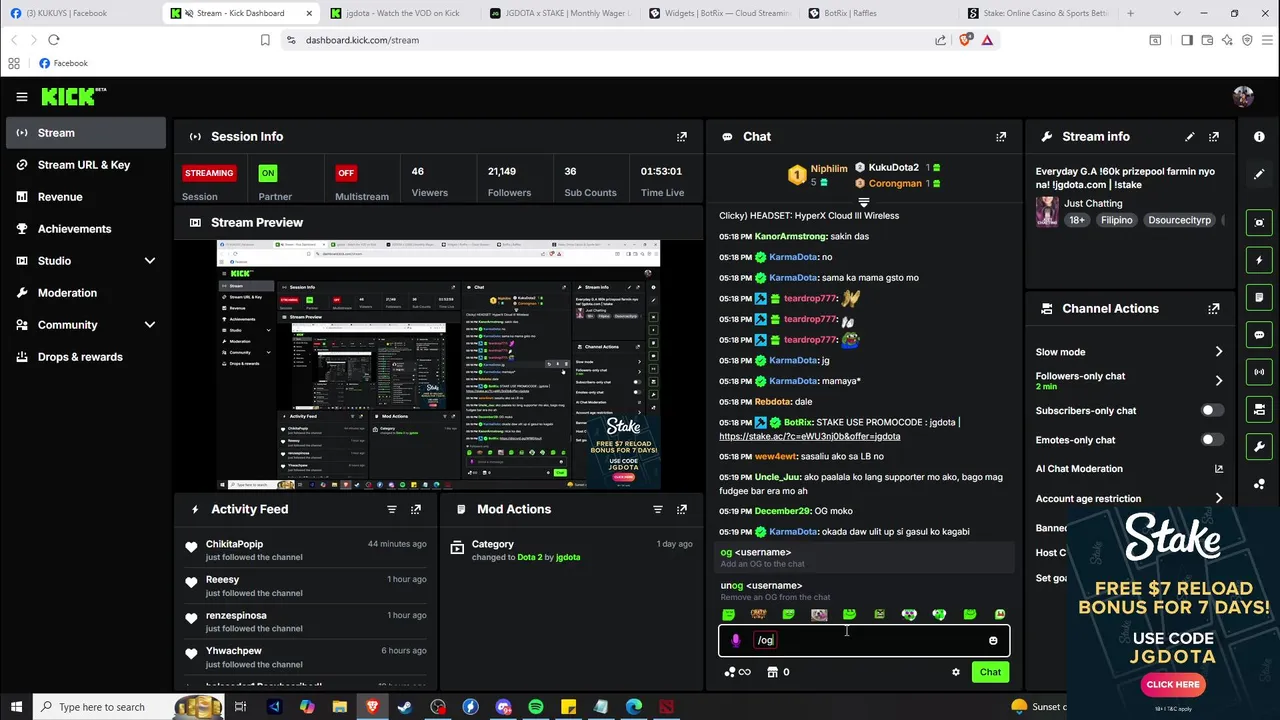Click the Brave Shields icon in address bar
The image size is (1280, 720).
pos(965,40)
